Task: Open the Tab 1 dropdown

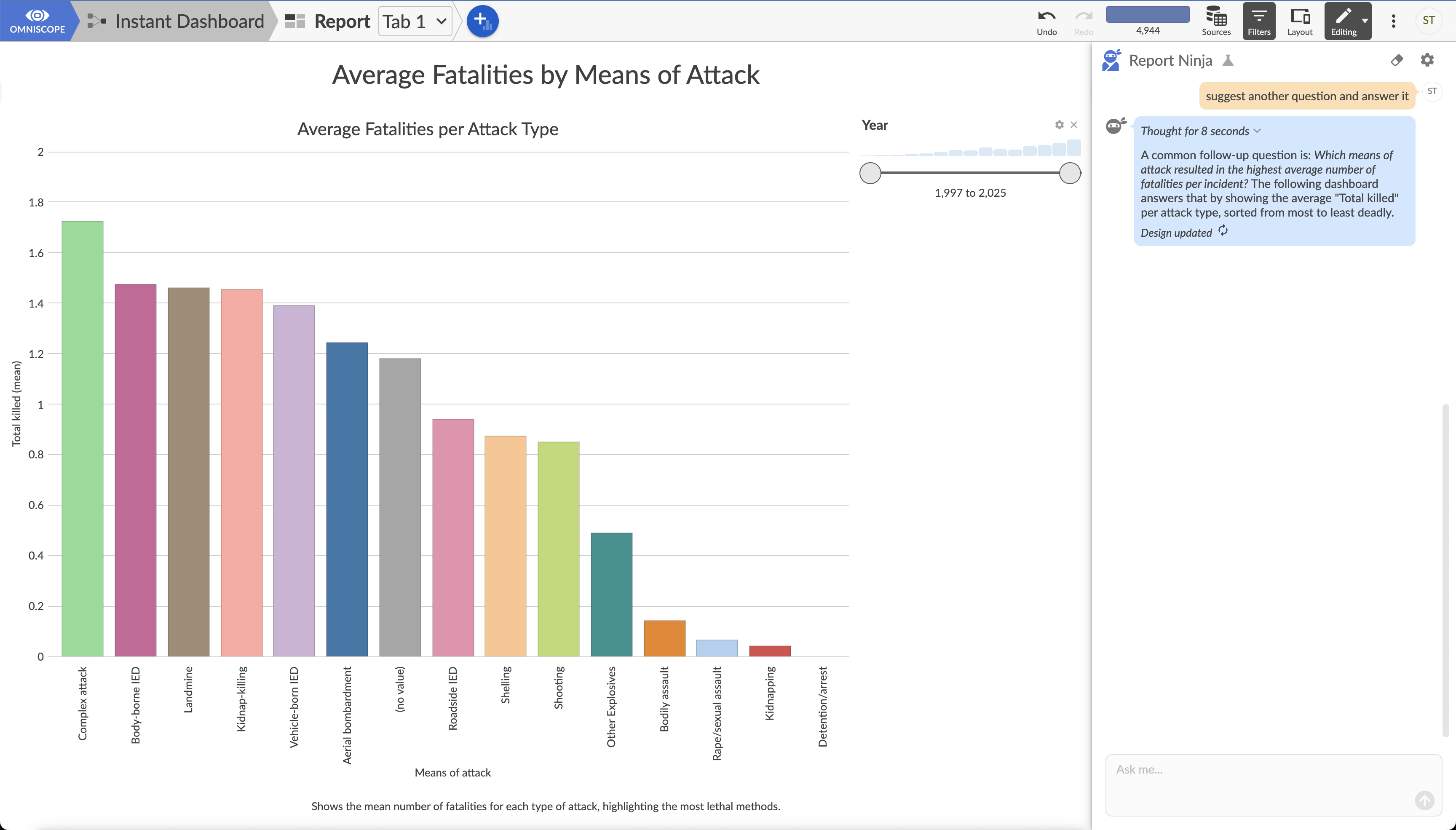Action: point(415,21)
